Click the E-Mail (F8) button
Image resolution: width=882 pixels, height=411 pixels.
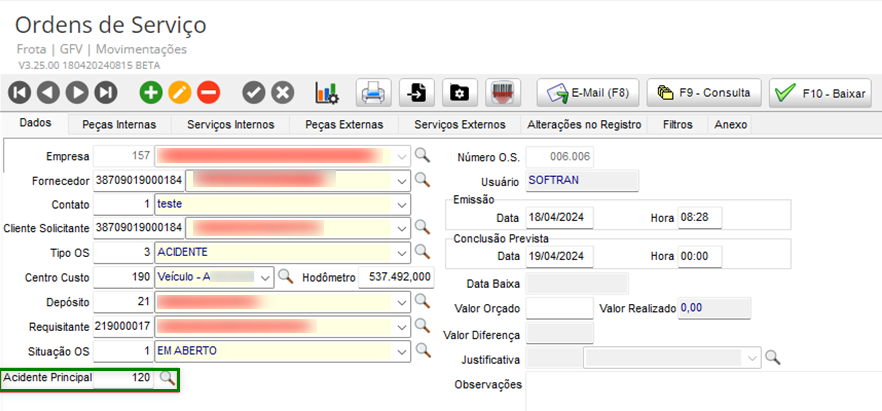pos(588,93)
